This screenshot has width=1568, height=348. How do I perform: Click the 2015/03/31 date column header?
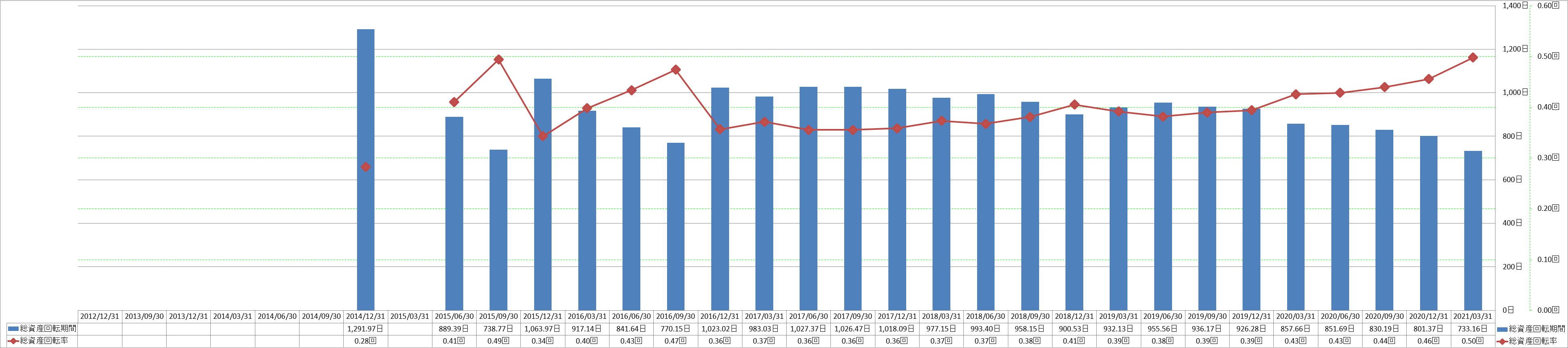tap(410, 316)
